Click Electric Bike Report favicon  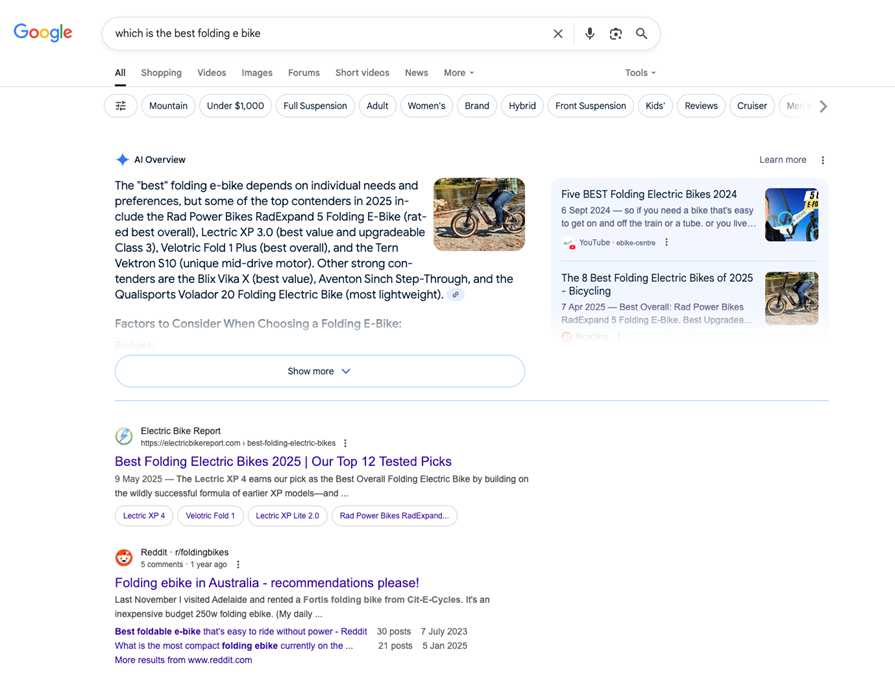(x=124, y=436)
